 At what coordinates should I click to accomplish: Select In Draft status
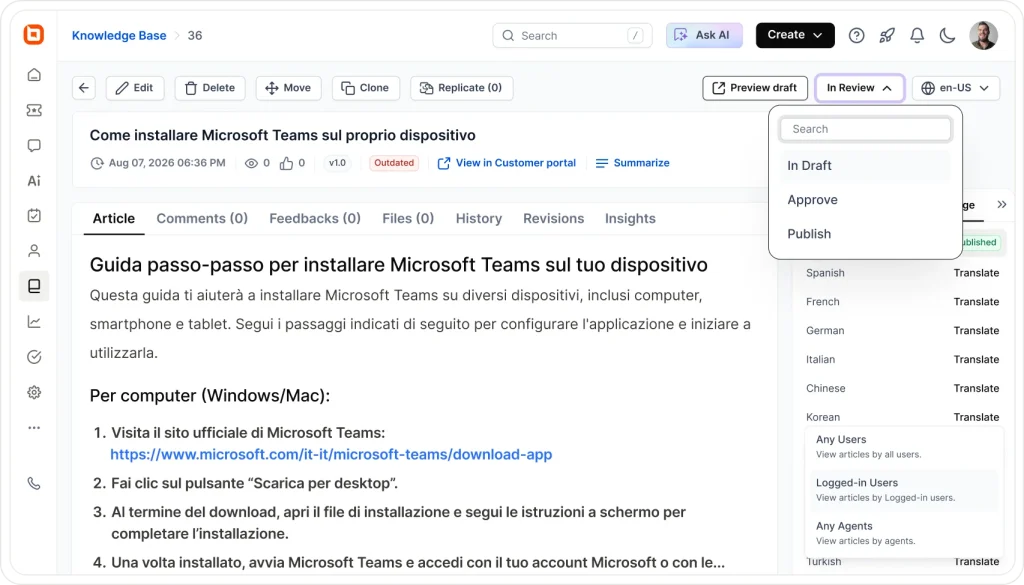(865, 165)
